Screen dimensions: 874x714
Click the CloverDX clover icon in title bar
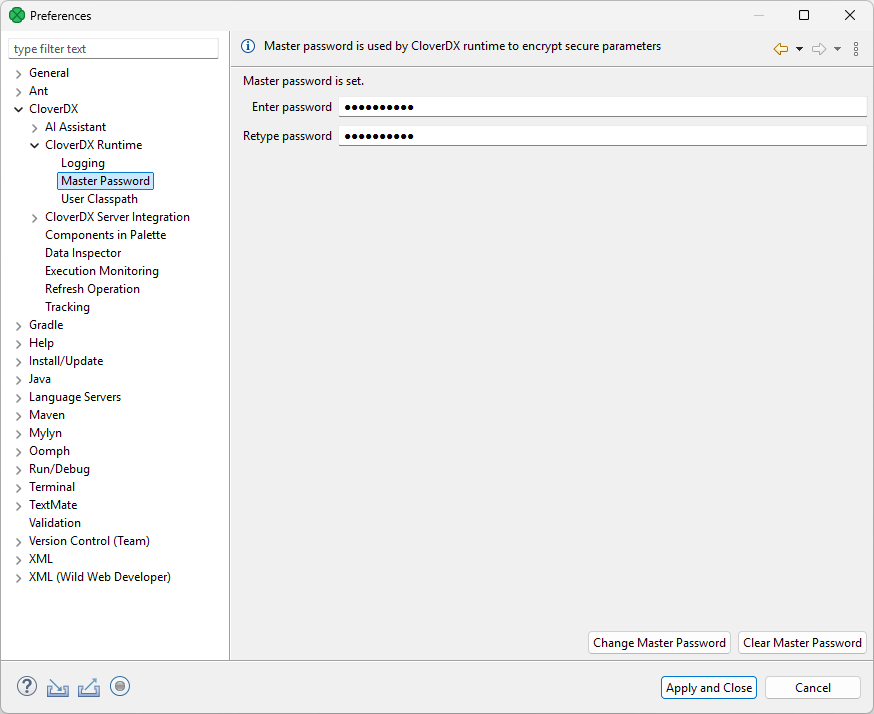[17, 15]
